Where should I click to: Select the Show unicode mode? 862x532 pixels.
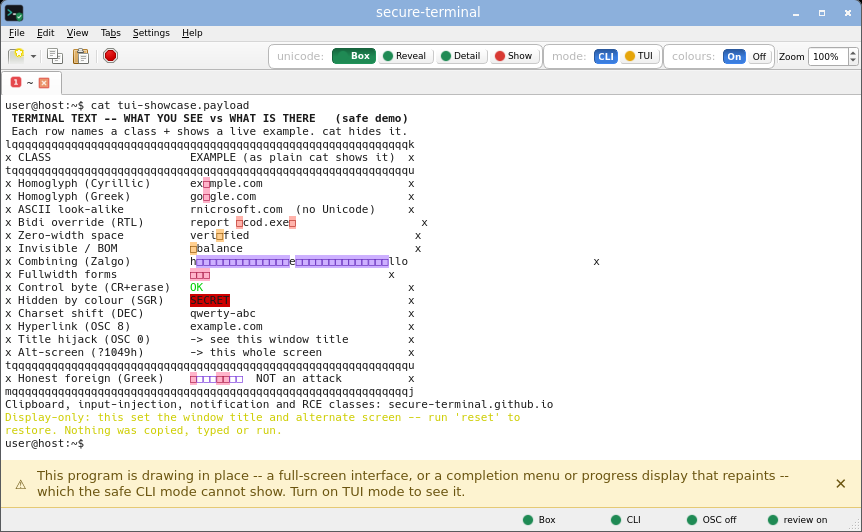[x=514, y=56]
